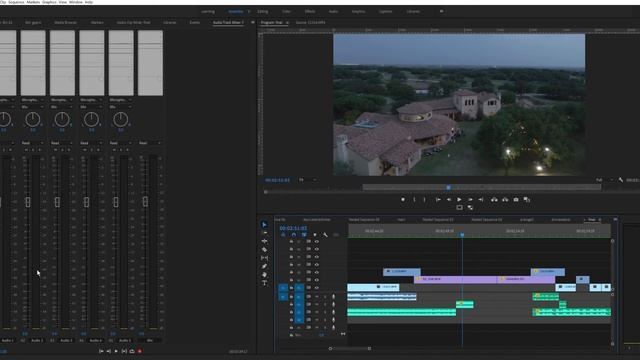
Task: Select the Hand tool
Action: pos(264,275)
